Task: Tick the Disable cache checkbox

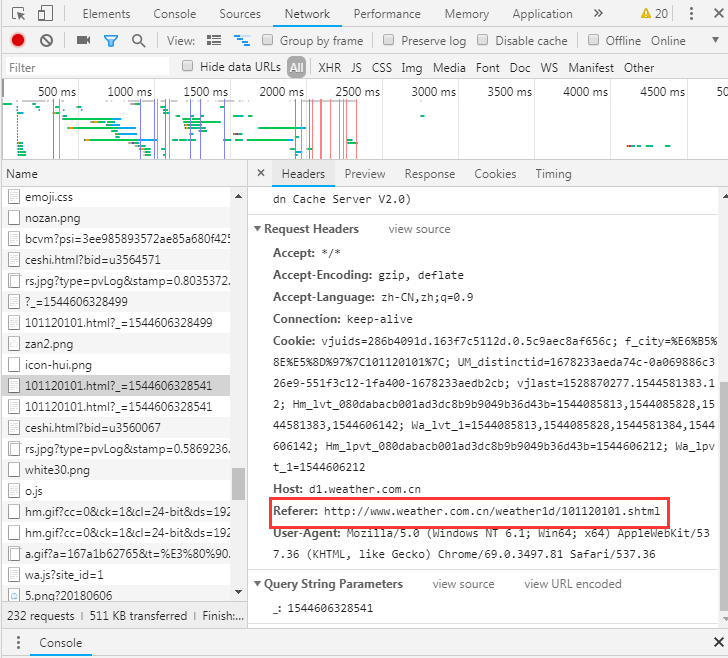Action: pos(483,40)
